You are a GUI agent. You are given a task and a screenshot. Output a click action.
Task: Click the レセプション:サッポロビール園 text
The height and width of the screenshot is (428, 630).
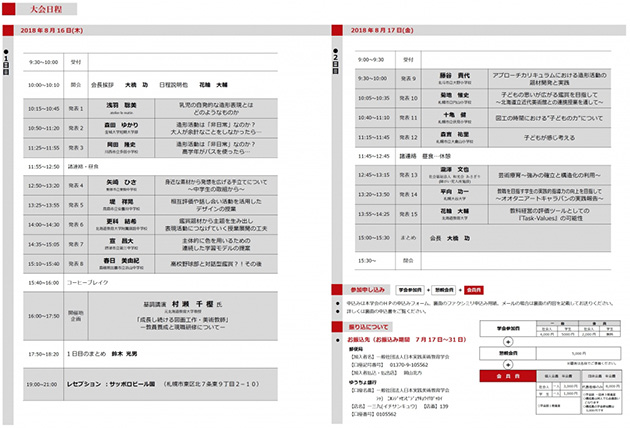111,384
